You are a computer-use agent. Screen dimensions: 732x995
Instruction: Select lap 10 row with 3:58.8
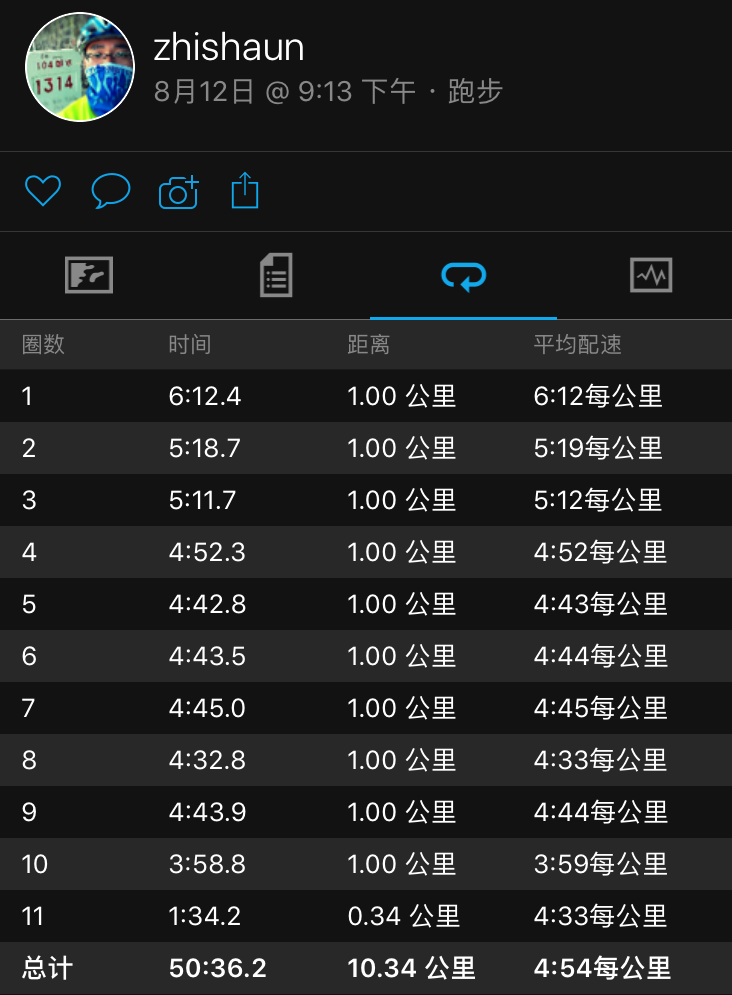click(366, 864)
